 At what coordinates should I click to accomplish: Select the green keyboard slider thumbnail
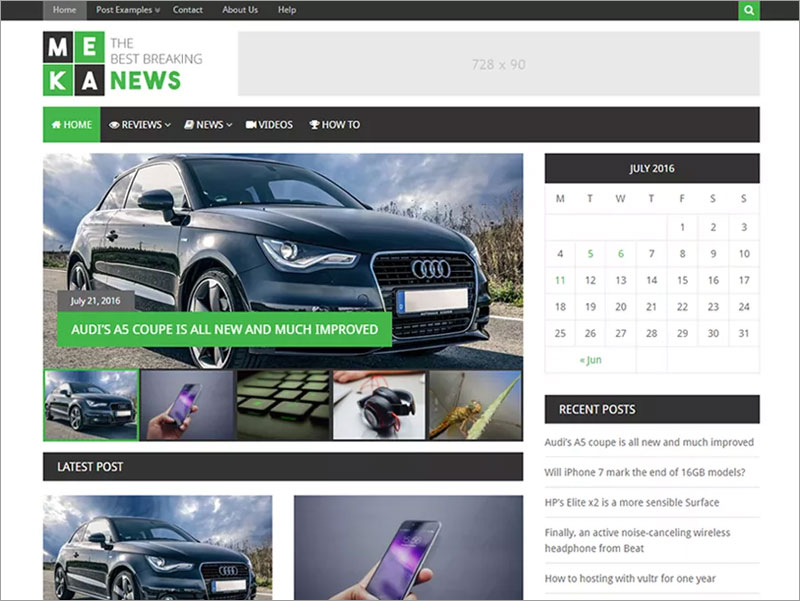(x=283, y=405)
